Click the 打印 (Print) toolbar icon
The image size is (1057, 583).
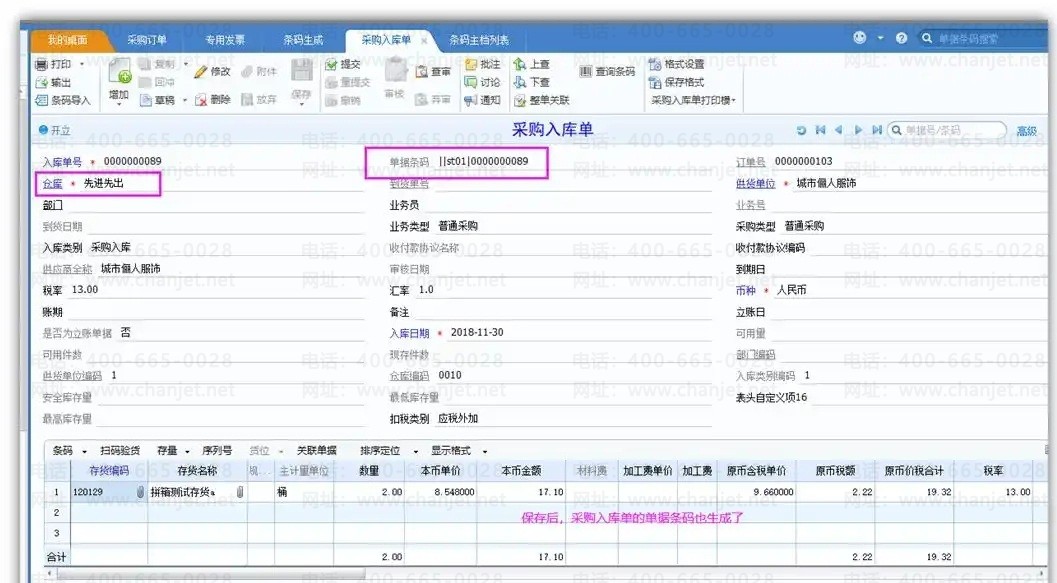pyautogui.click(x=43, y=64)
